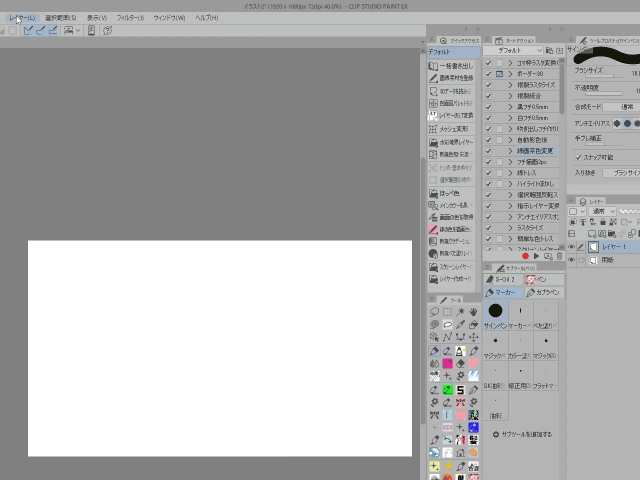This screenshot has width=640, height=480.
Task: Select the blue sparkle tool icon
Action: tap(473, 427)
